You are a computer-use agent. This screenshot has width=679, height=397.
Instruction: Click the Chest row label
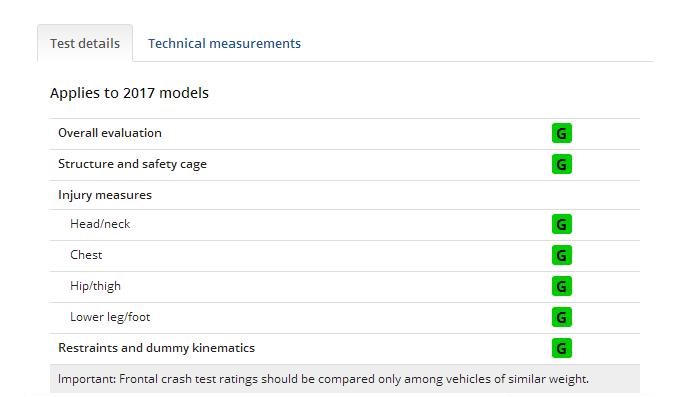pyautogui.click(x=86, y=255)
